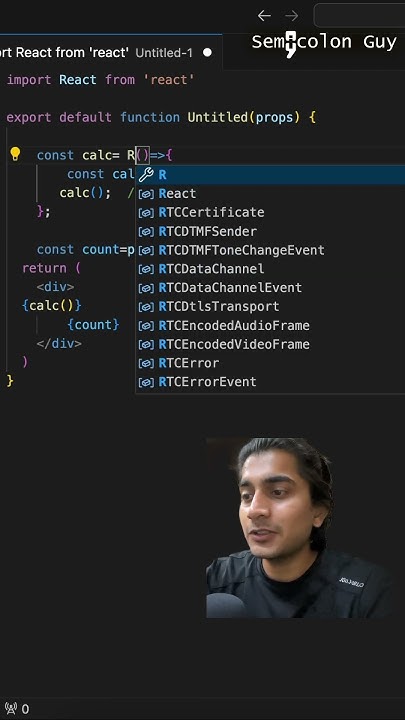Select the RTCErrorEvent suggestion
Screen dimensions: 405x720
(x=270, y=382)
